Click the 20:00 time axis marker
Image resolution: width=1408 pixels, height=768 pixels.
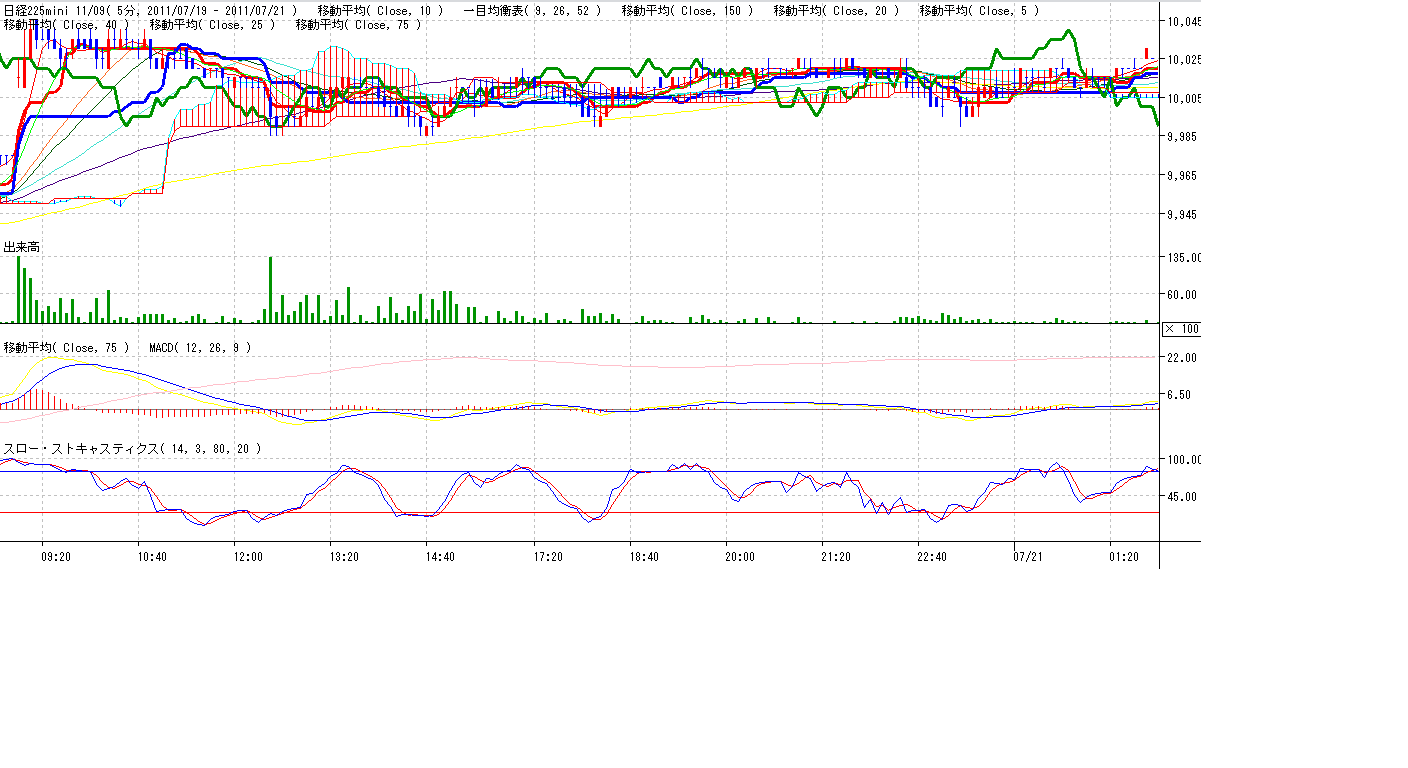pos(740,557)
